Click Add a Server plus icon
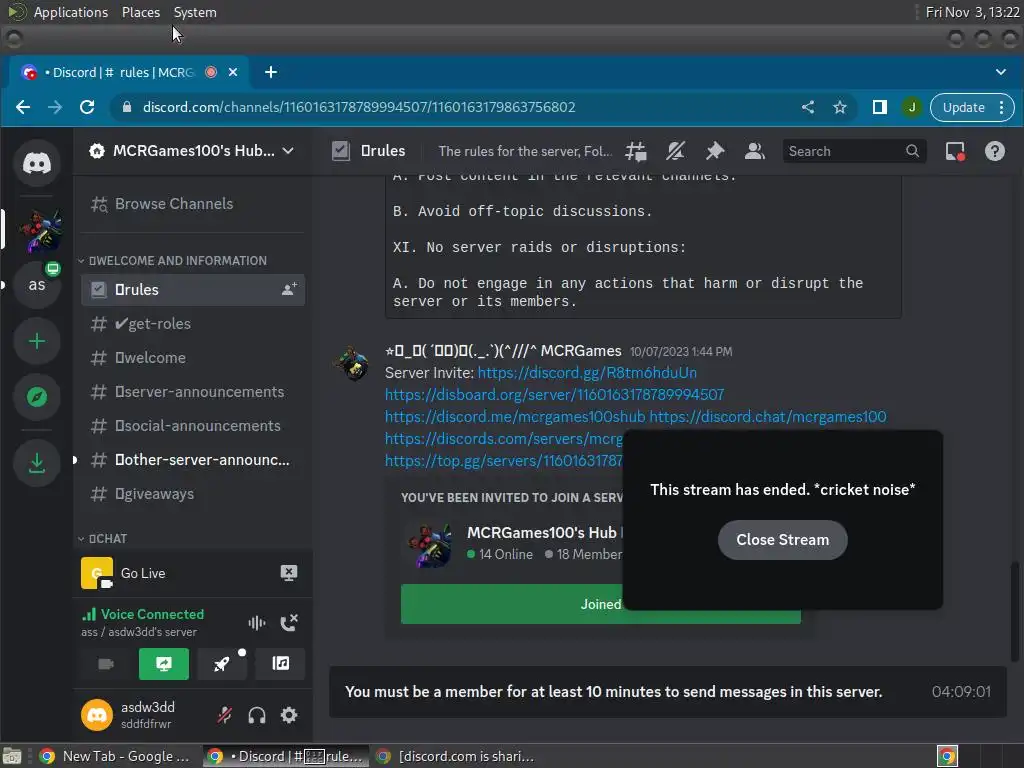 pyautogui.click(x=37, y=341)
